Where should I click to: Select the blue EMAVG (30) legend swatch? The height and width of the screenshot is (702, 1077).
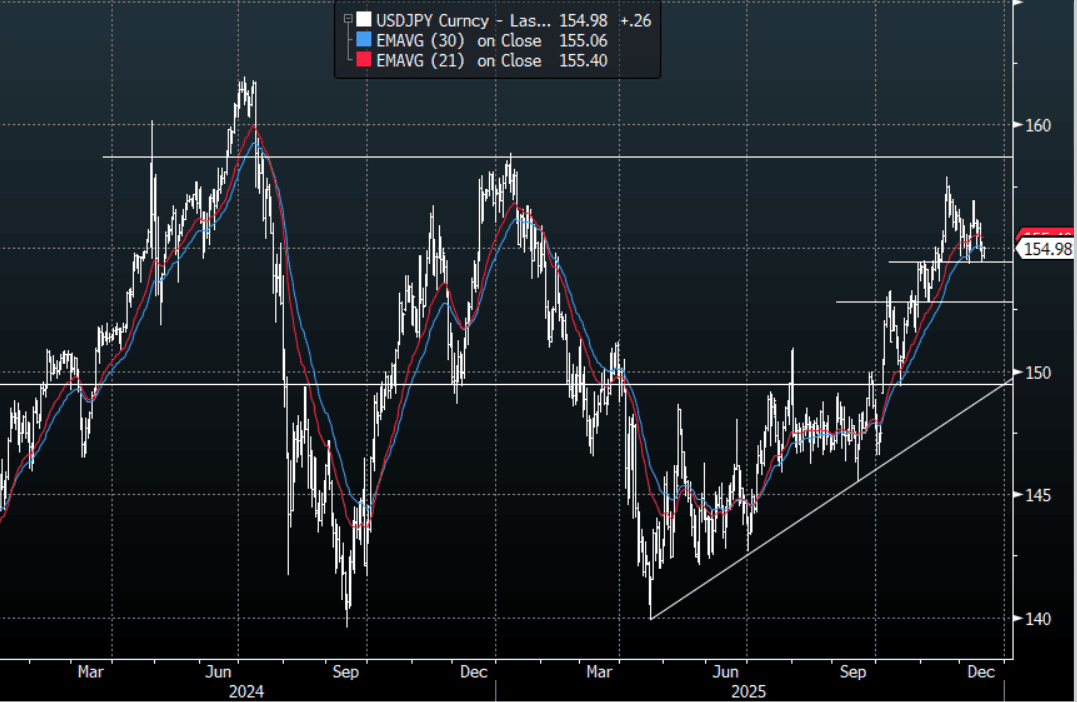point(362,41)
